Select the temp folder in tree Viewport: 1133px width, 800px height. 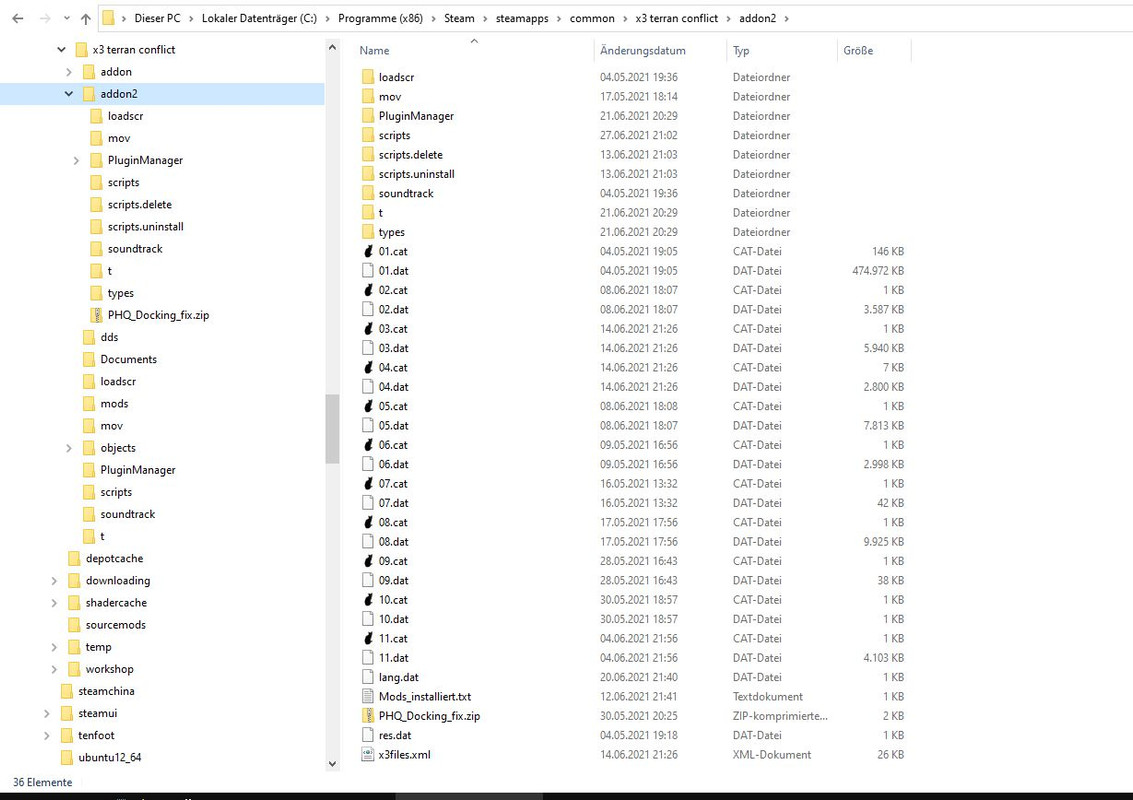(x=98, y=647)
